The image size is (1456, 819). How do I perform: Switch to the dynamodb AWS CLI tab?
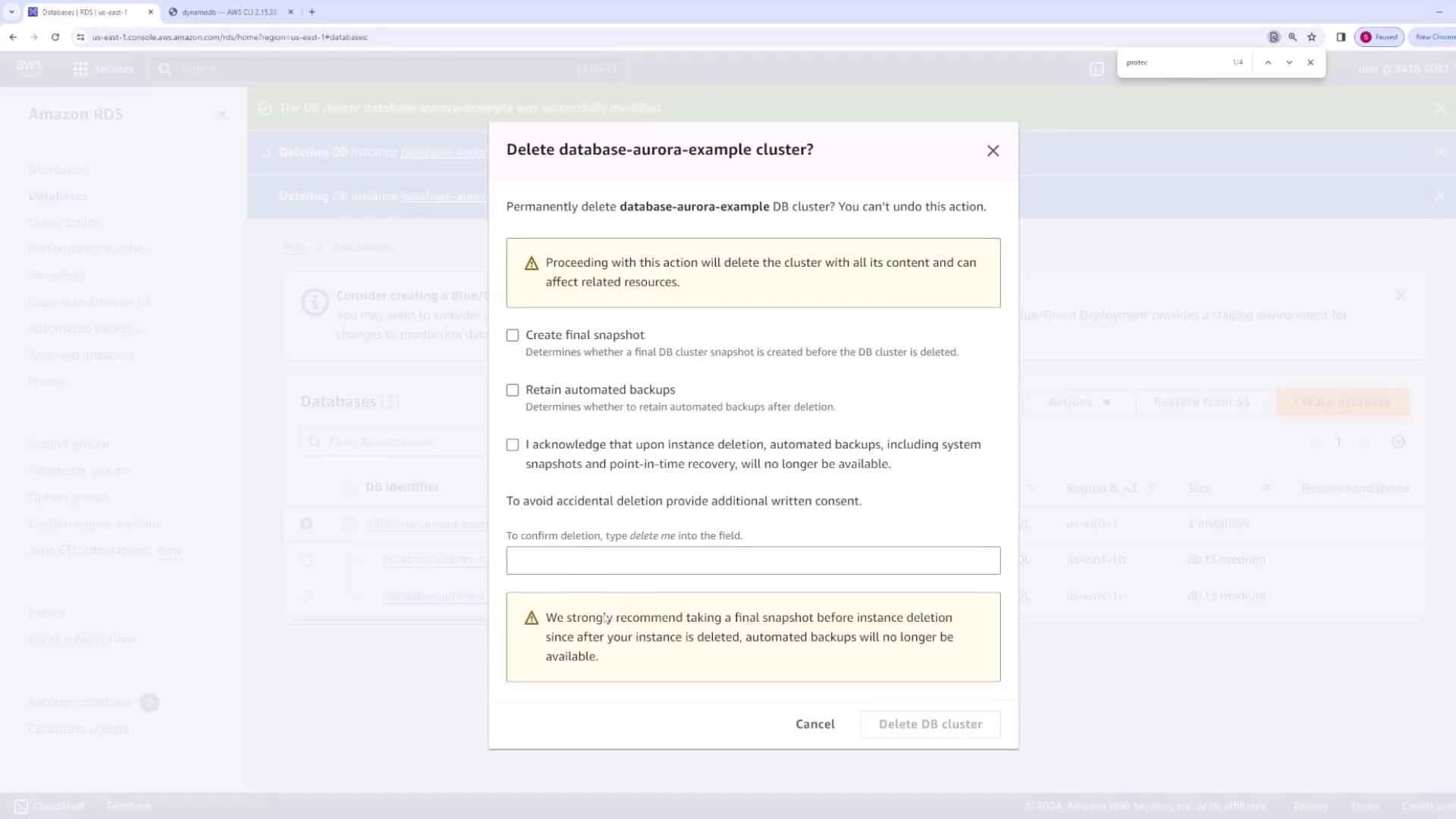(x=229, y=12)
